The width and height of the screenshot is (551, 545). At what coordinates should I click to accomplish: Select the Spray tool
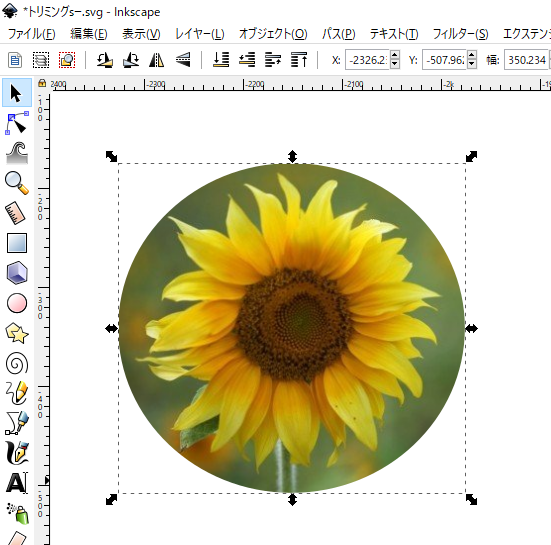pyautogui.click(x=18, y=513)
